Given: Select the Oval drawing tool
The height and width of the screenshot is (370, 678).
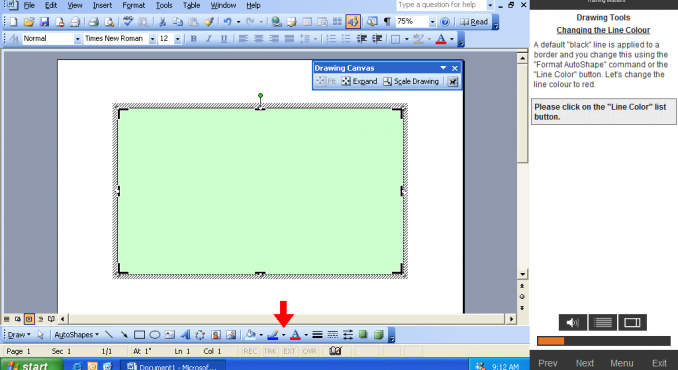Looking at the screenshot, I should [155, 335].
